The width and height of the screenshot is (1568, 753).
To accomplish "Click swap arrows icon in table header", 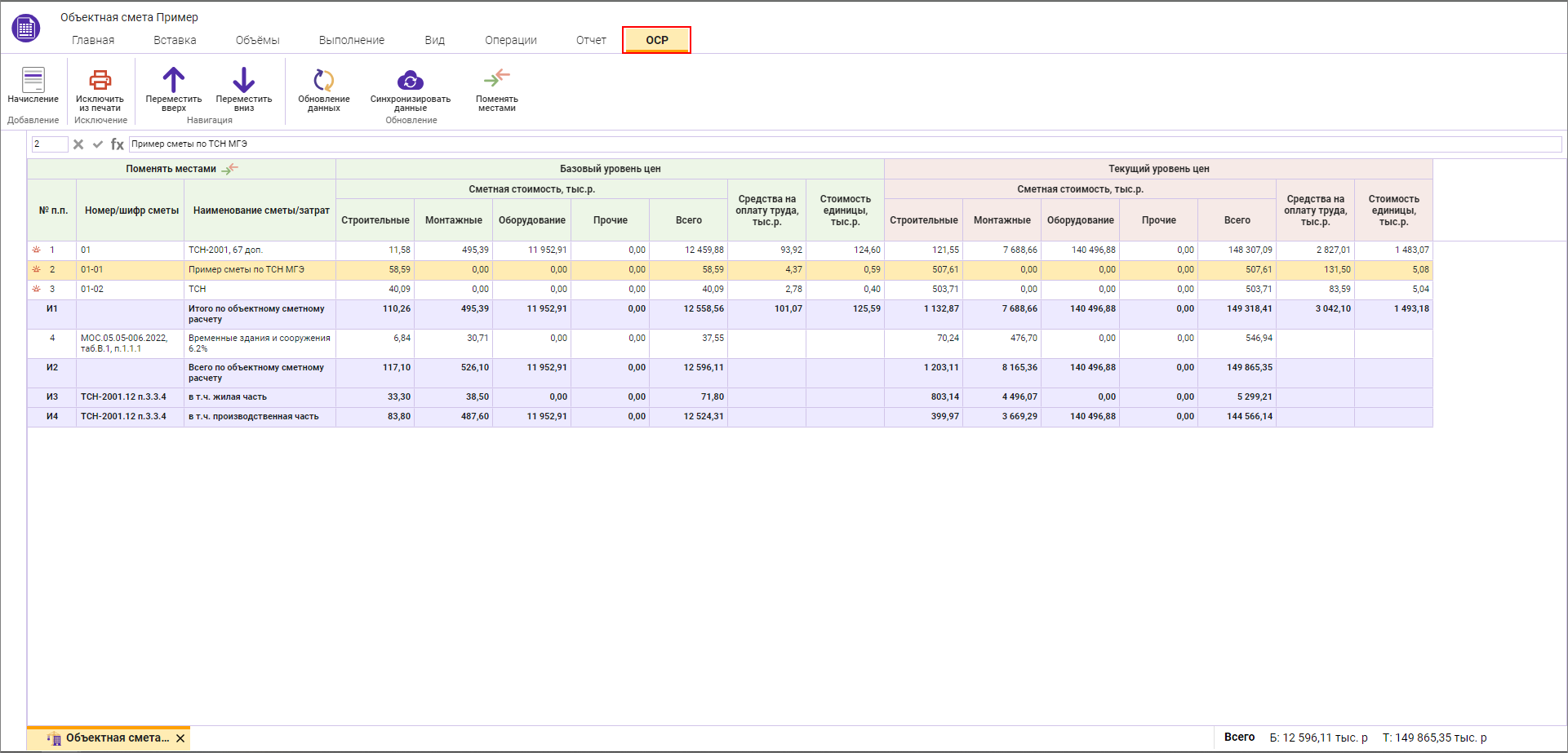I will pos(230,169).
